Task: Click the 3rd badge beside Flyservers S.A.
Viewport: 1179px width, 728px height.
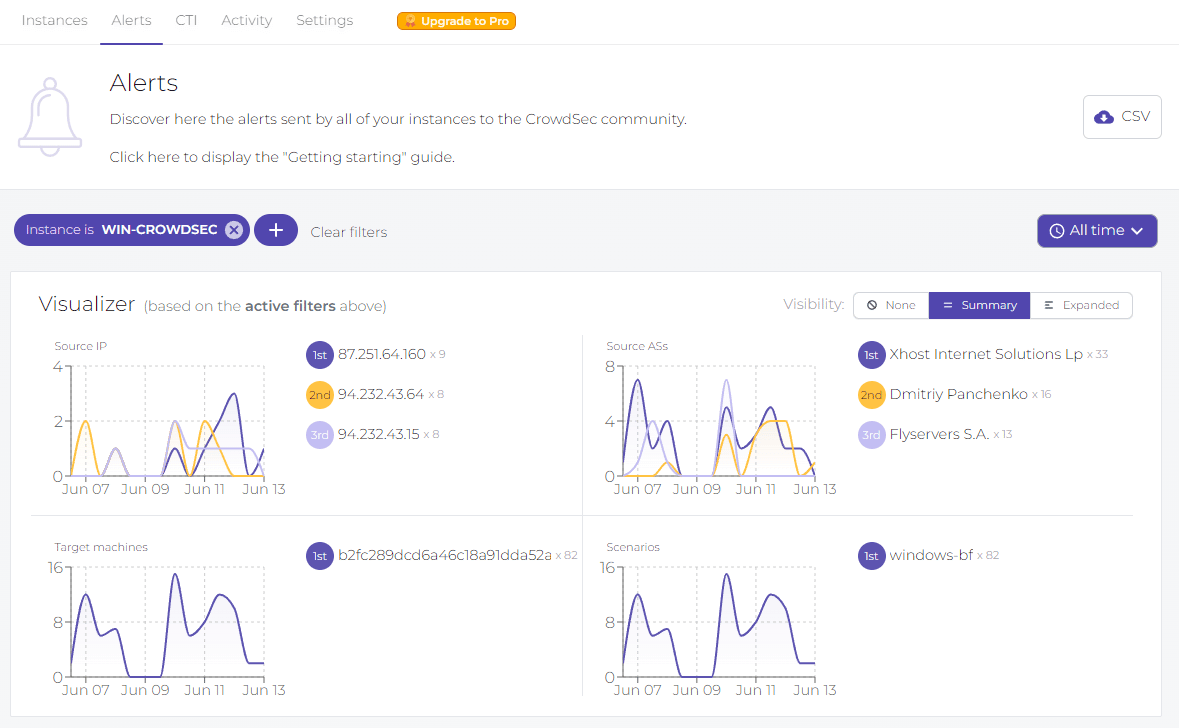Action: [x=871, y=434]
